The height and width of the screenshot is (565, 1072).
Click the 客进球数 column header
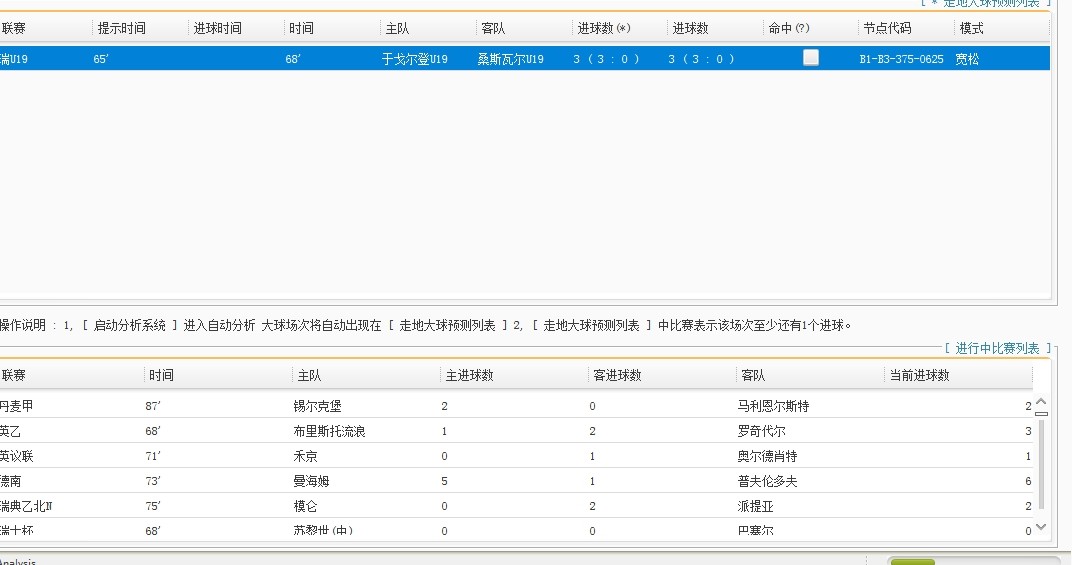click(617, 375)
